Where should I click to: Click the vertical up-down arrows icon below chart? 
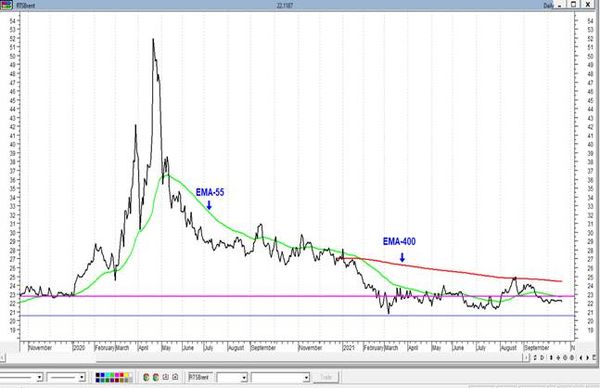click(551, 358)
